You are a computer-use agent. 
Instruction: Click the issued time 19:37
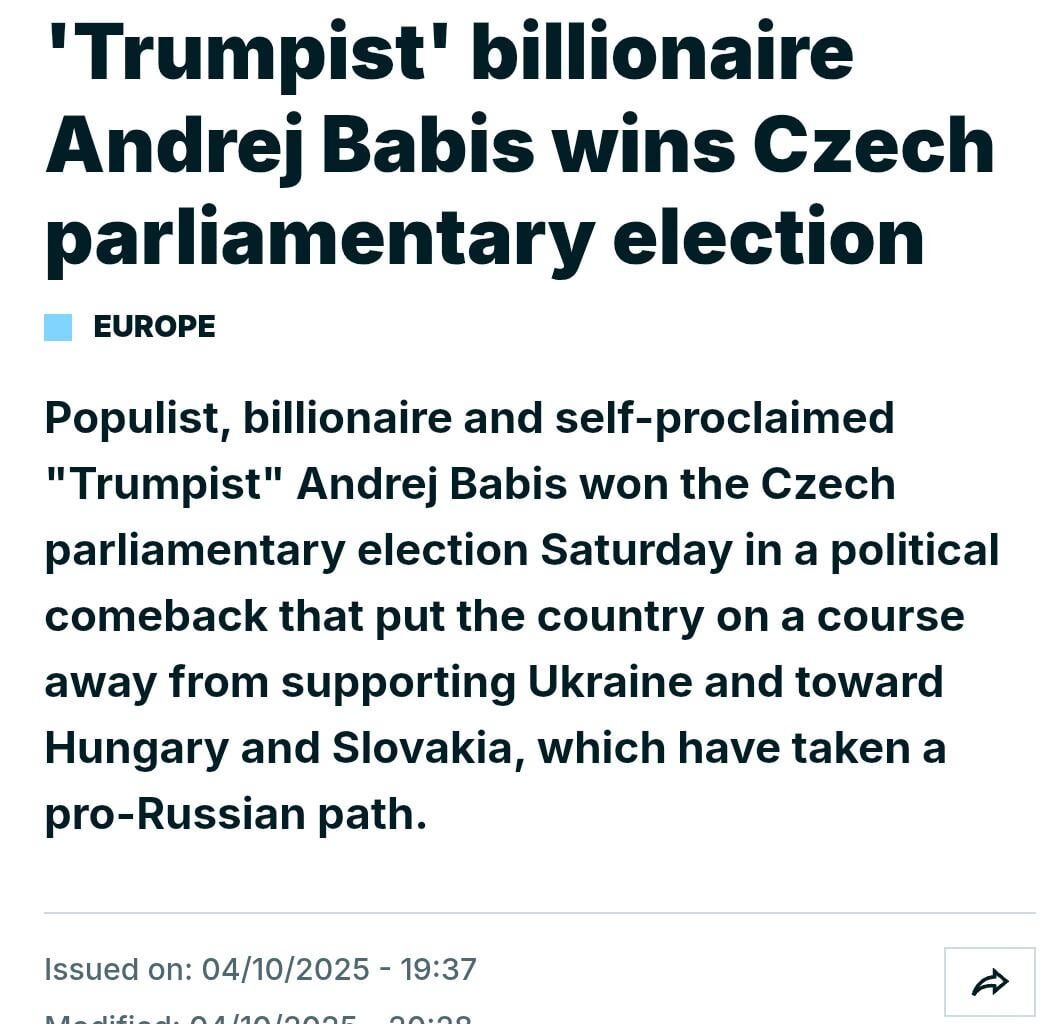pyautogui.click(x=438, y=969)
